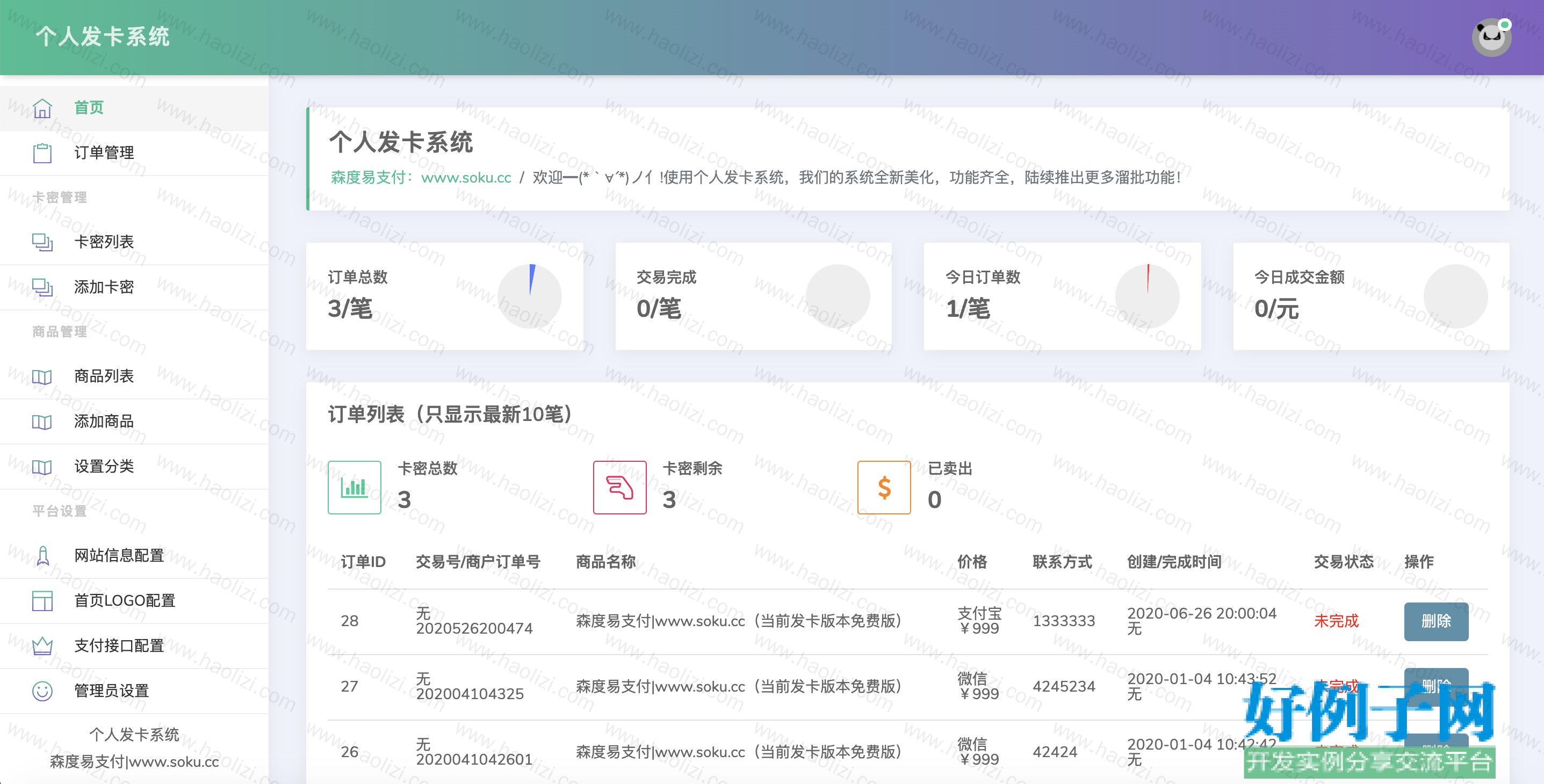The width and height of the screenshot is (1544, 784).
Task: Click the 今日订单数 pie chart
Action: pyautogui.click(x=1147, y=296)
